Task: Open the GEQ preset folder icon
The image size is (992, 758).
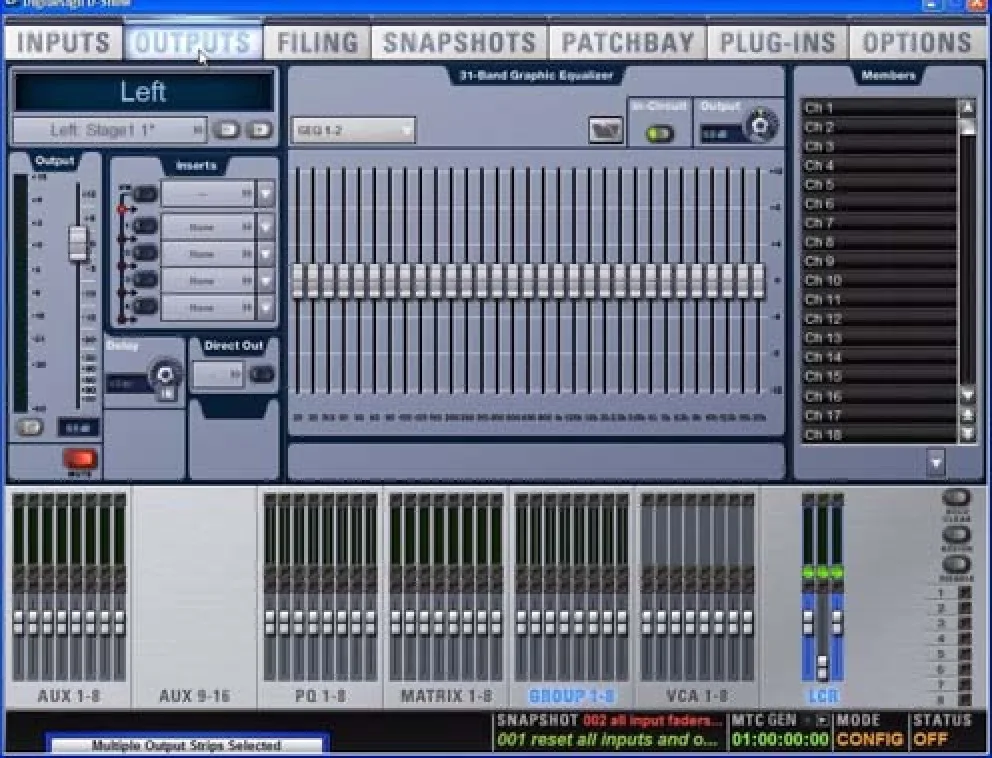Action: [x=605, y=130]
